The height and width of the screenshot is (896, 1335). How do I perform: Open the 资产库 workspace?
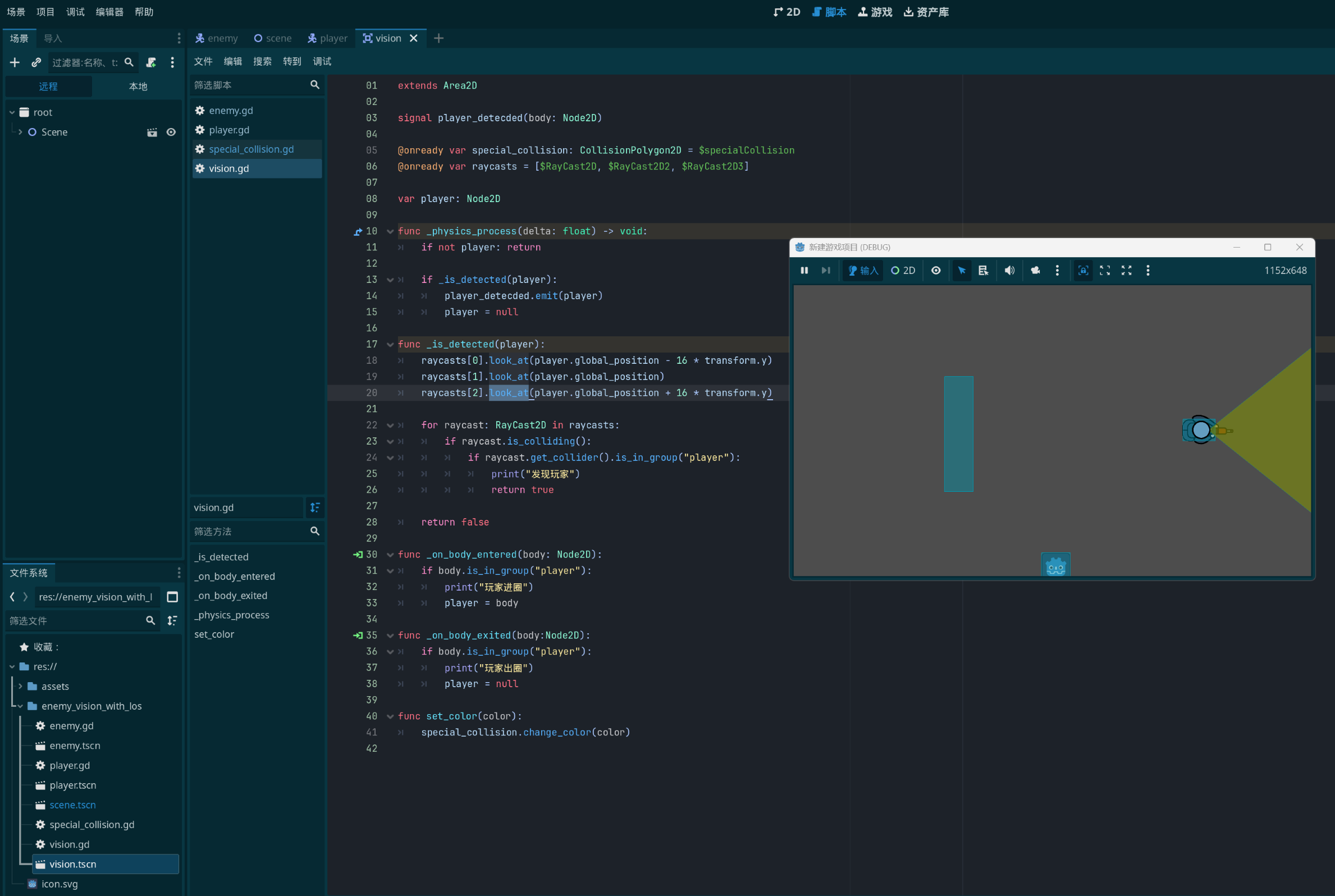pos(925,12)
